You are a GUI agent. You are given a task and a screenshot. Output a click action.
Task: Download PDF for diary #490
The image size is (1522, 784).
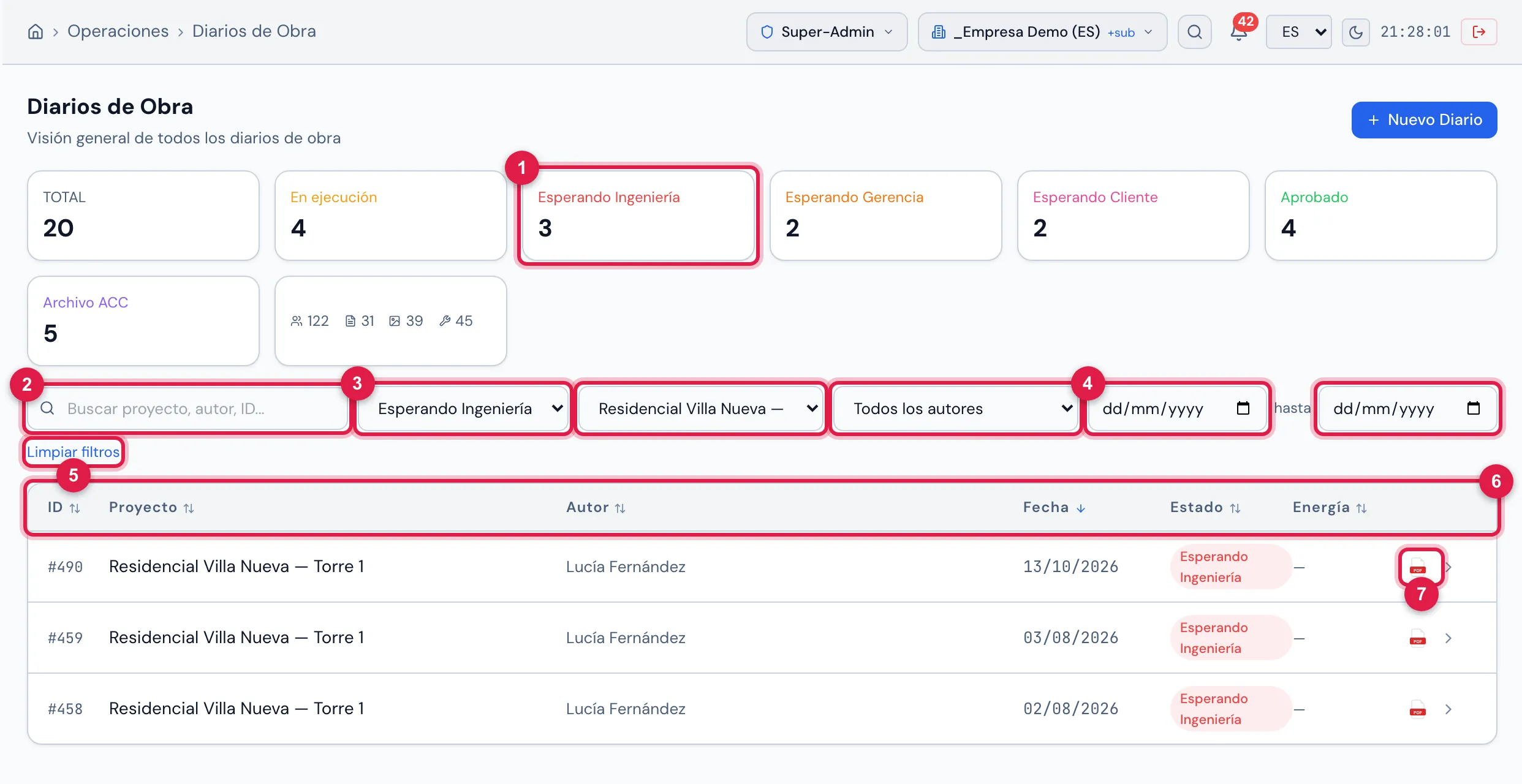1417,567
